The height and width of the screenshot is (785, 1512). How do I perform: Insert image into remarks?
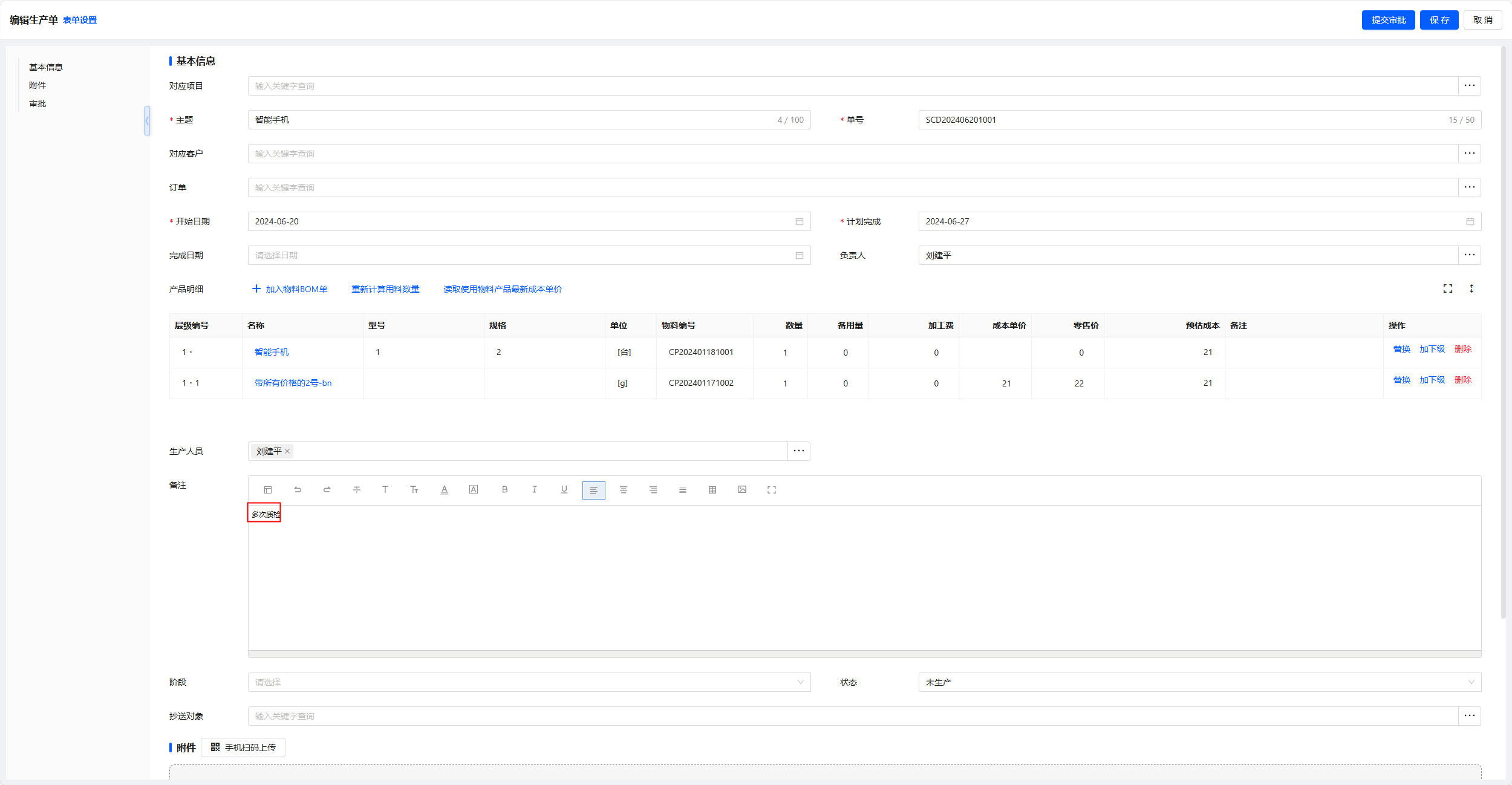click(x=742, y=490)
